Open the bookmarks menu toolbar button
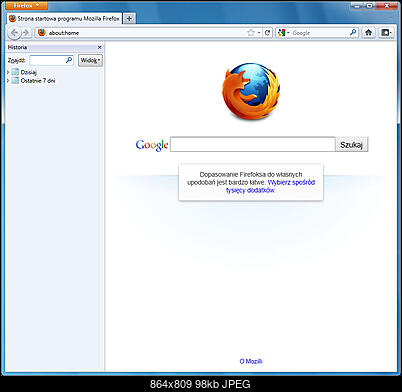This screenshot has height=392, width=402. pos(386,33)
